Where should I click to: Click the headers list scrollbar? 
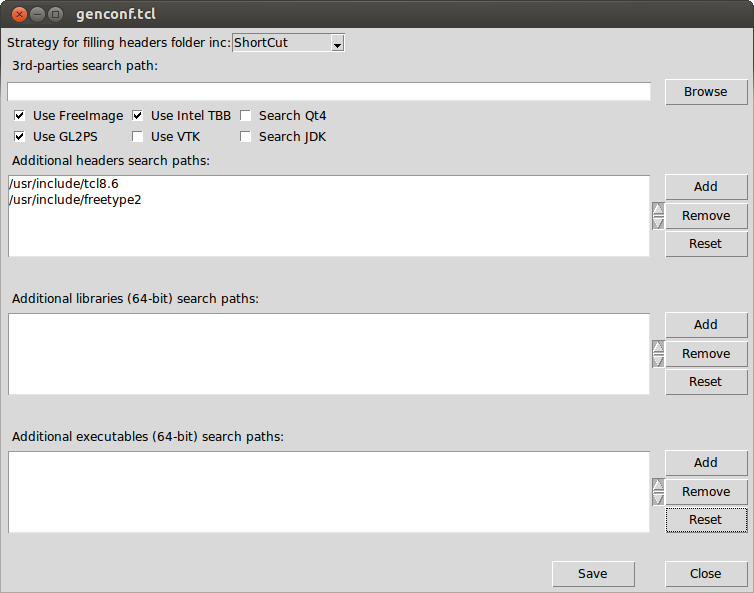657,216
